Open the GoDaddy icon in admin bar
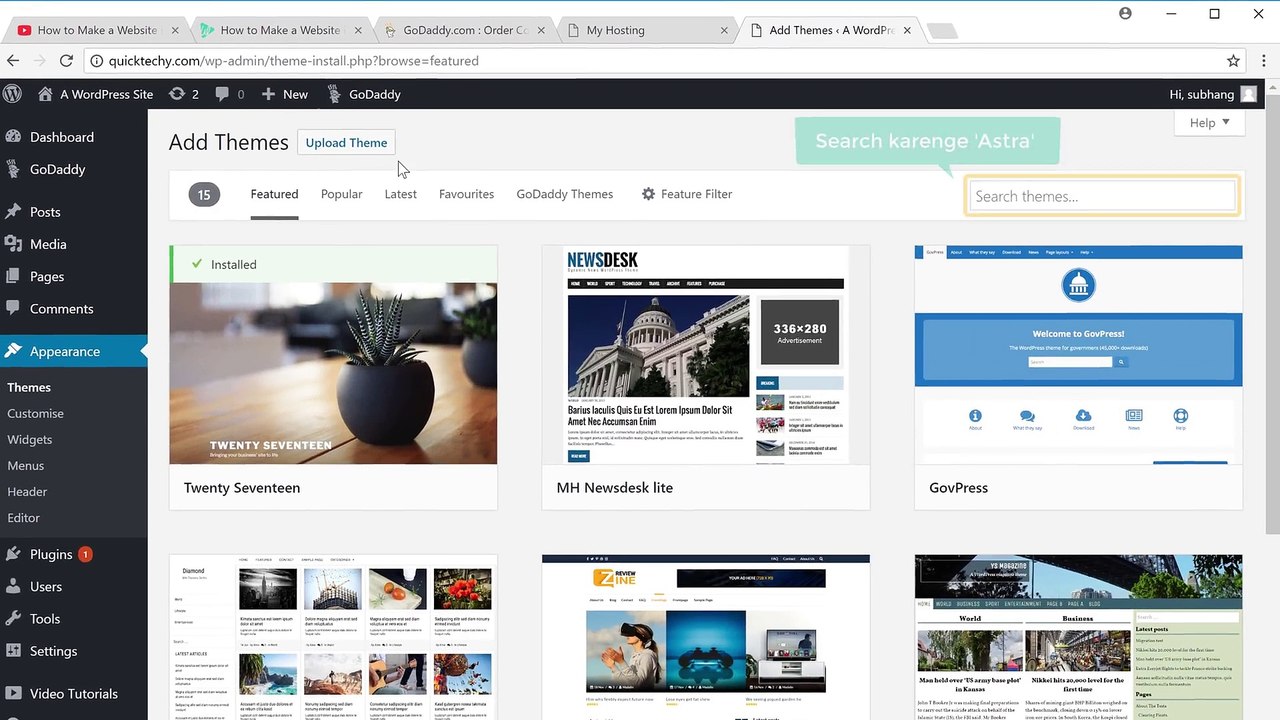Image resolution: width=1280 pixels, height=720 pixels. click(x=334, y=94)
